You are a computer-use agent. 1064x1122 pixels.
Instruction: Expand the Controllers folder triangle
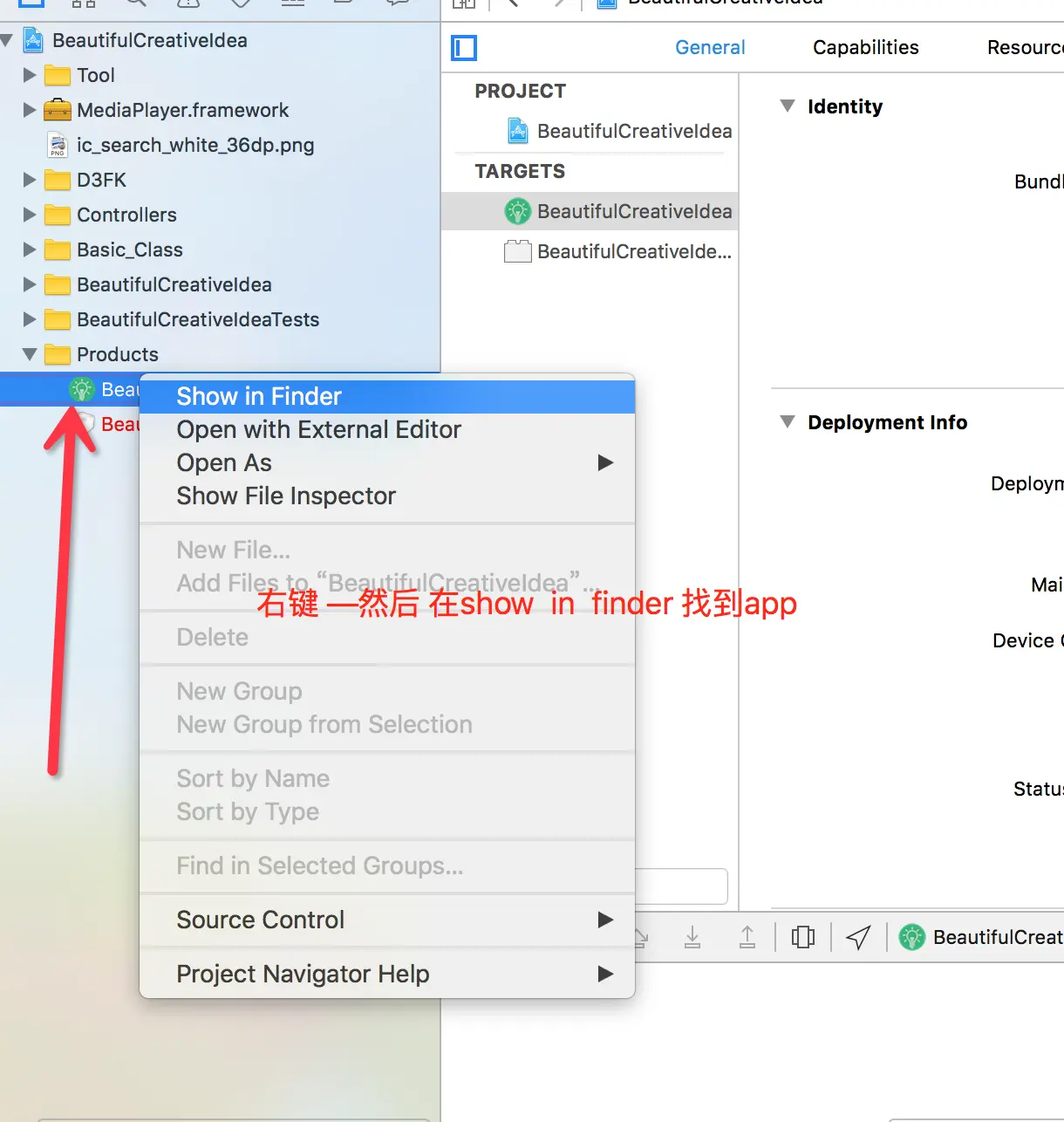(30, 215)
